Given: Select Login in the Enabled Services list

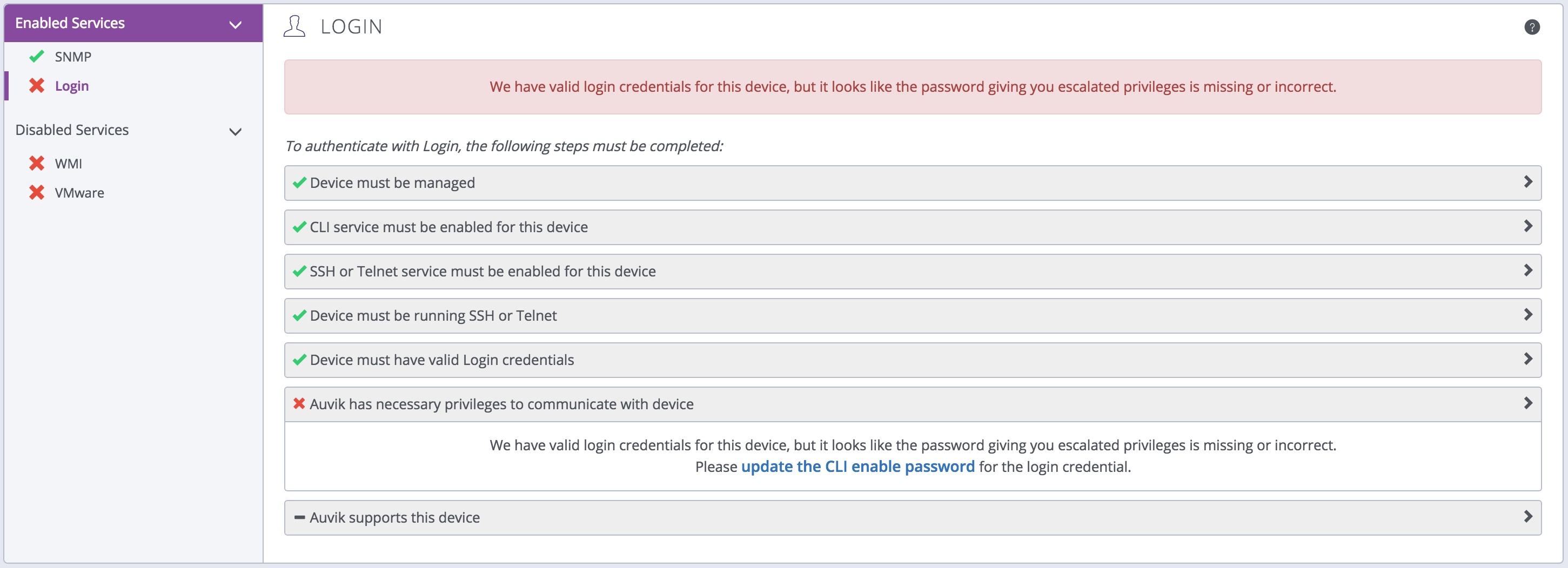Looking at the screenshot, I should pyautogui.click(x=72, y=86).
